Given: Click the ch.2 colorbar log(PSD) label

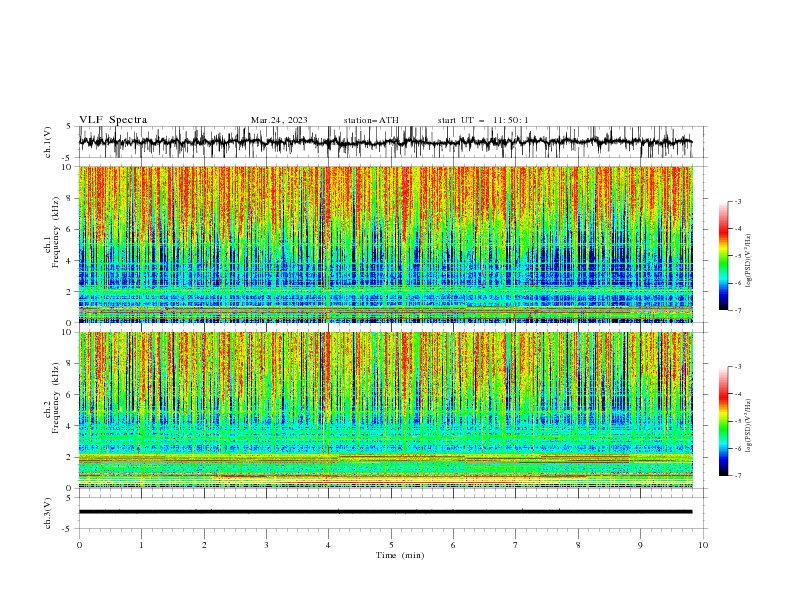Looking at the screenshot, I should [x=749, y=426].
